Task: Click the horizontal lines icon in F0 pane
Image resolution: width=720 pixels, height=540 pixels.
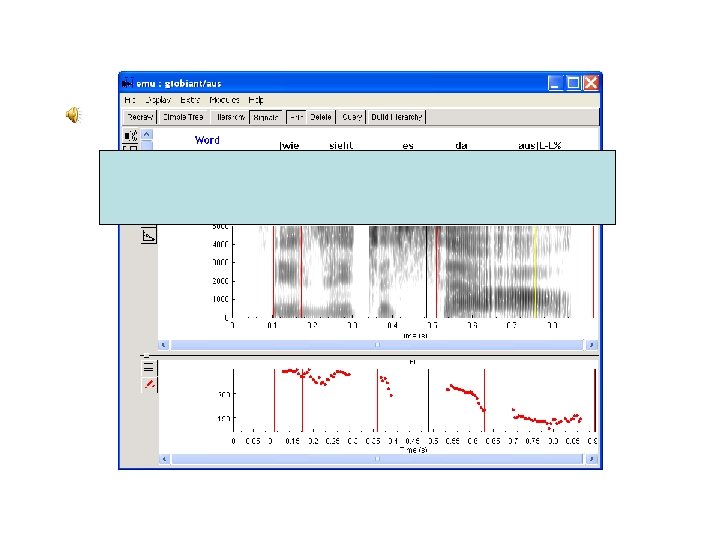Action: coord(148,367)
